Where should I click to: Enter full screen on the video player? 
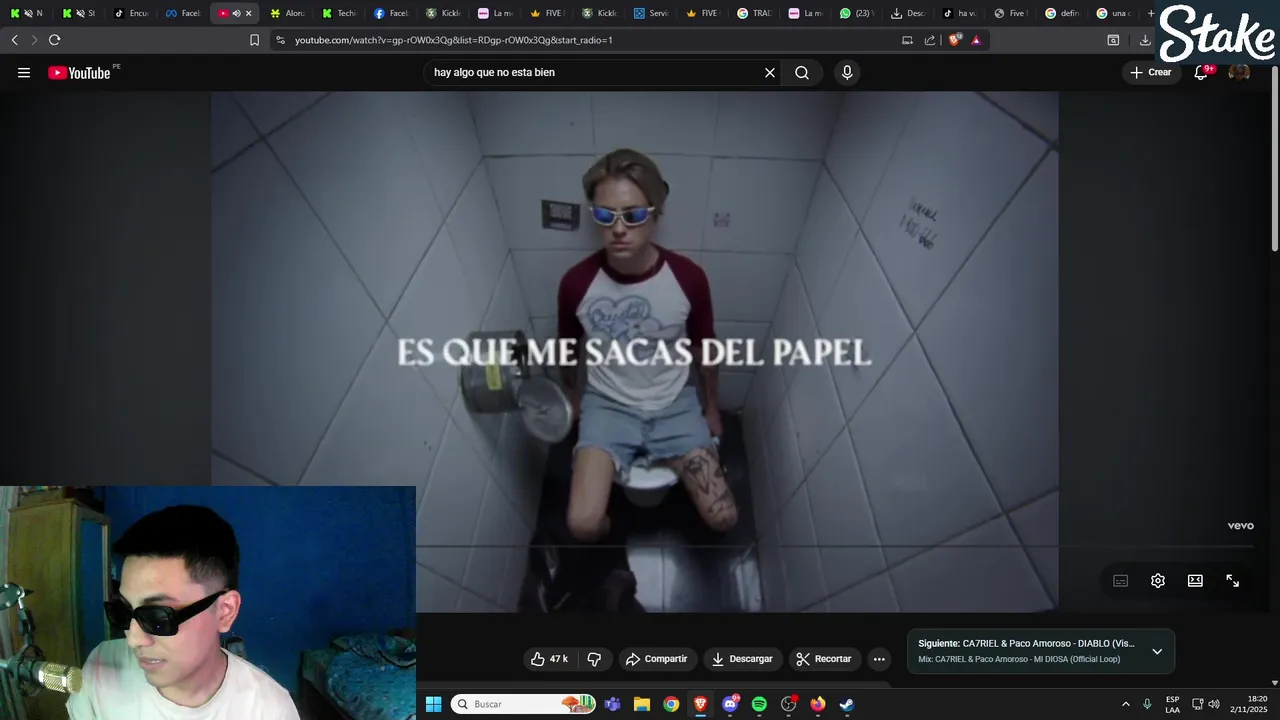1233,581
